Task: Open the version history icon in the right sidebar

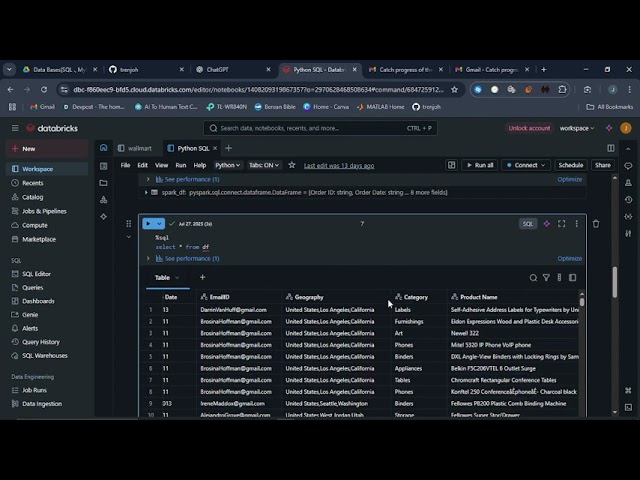Action: (628, 200)
